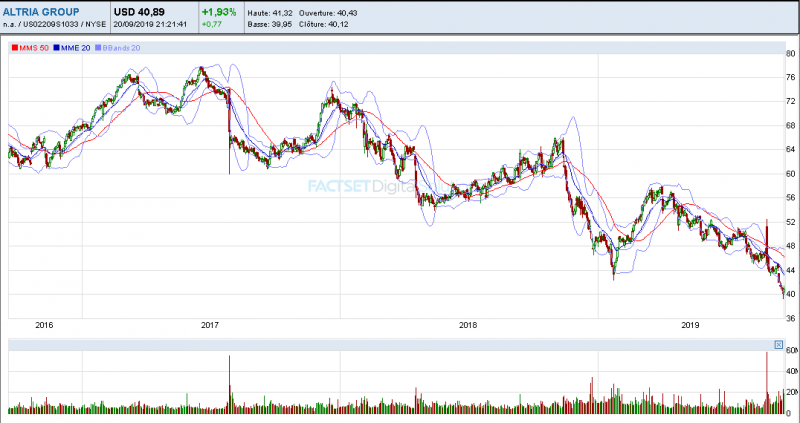Screen dimensions: 800x423
Task: Click the Haute: 41,32 value
Action: click(270, 13)
